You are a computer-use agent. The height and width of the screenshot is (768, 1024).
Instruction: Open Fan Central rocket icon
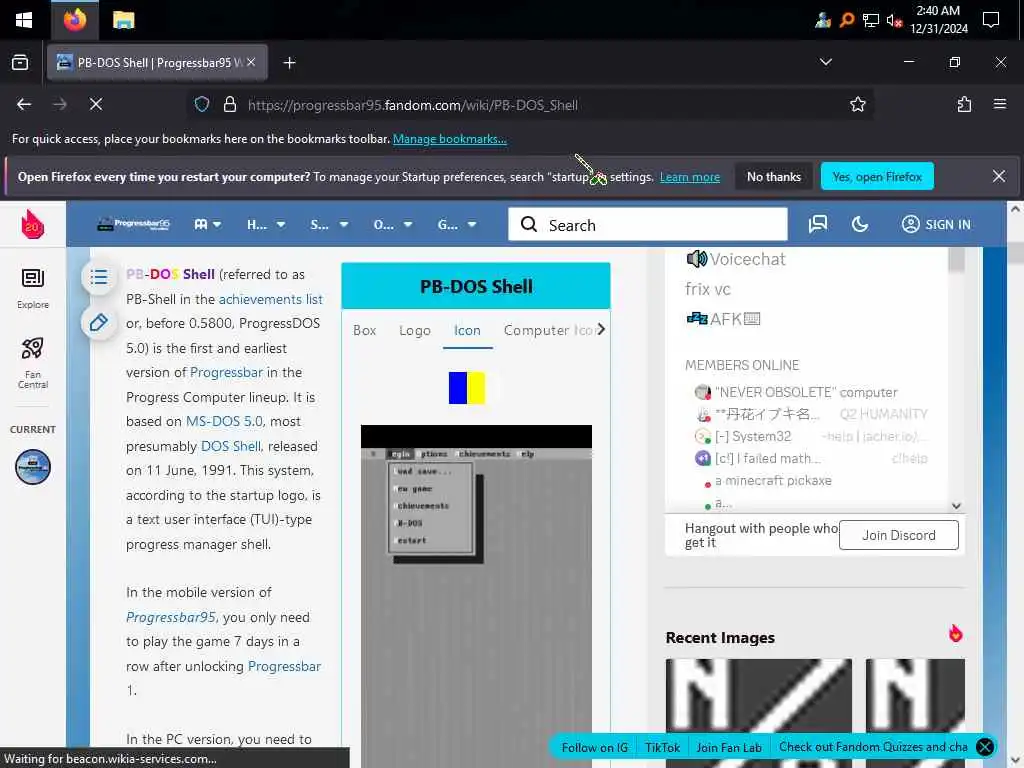click(33, 362)
